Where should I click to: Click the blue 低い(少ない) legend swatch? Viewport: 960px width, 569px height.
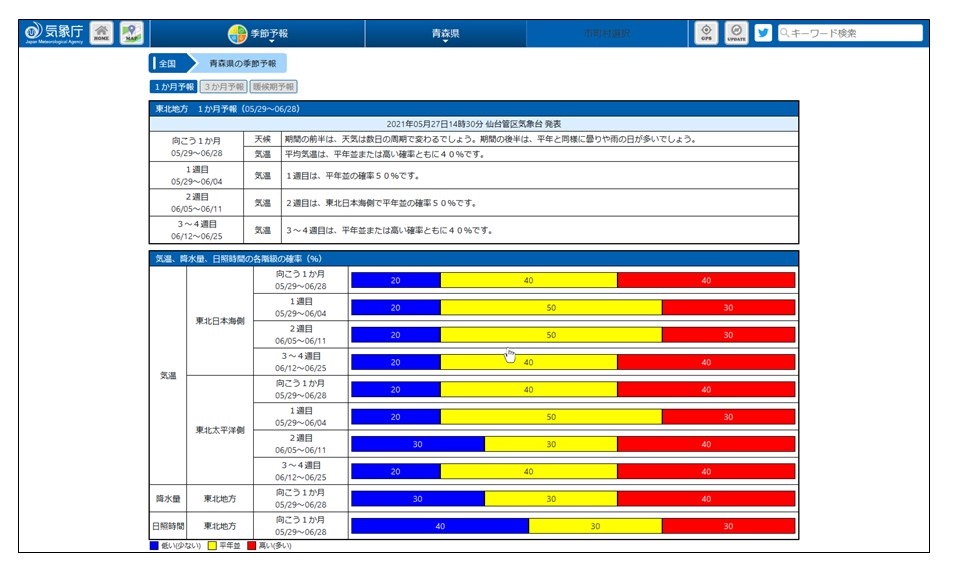(x=154, y=545)
